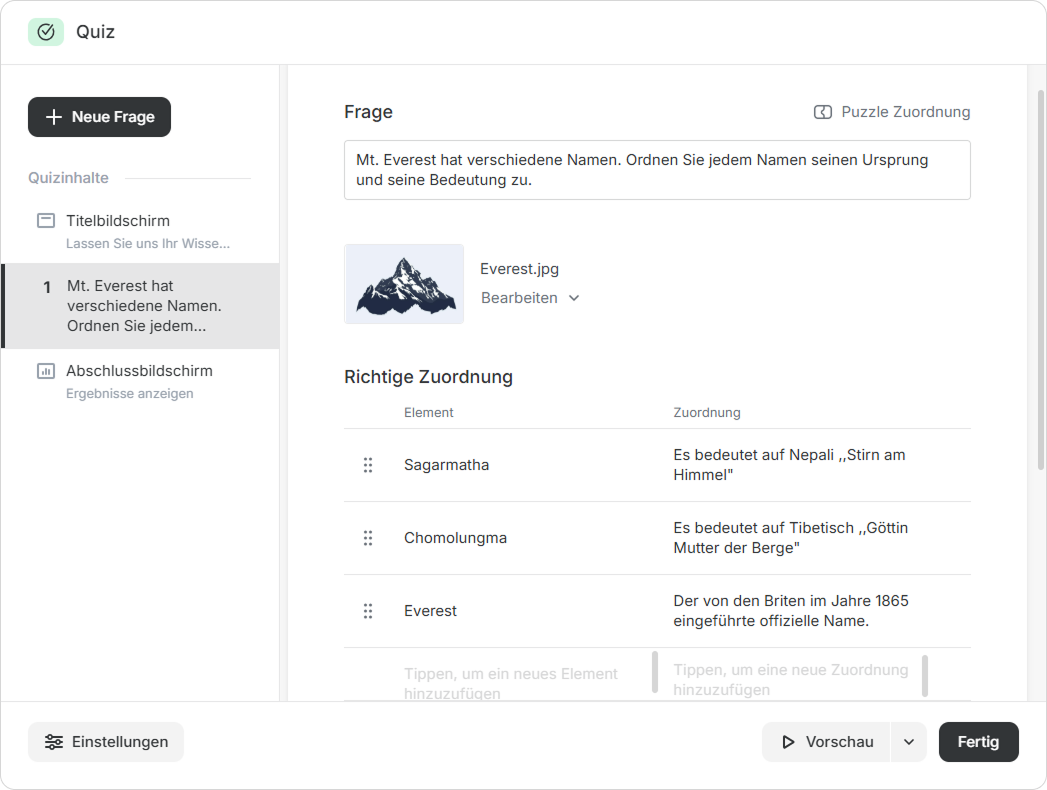
Task: Click the Everest.jpg mountain thumbnail
Action: (x=404, y=284)
